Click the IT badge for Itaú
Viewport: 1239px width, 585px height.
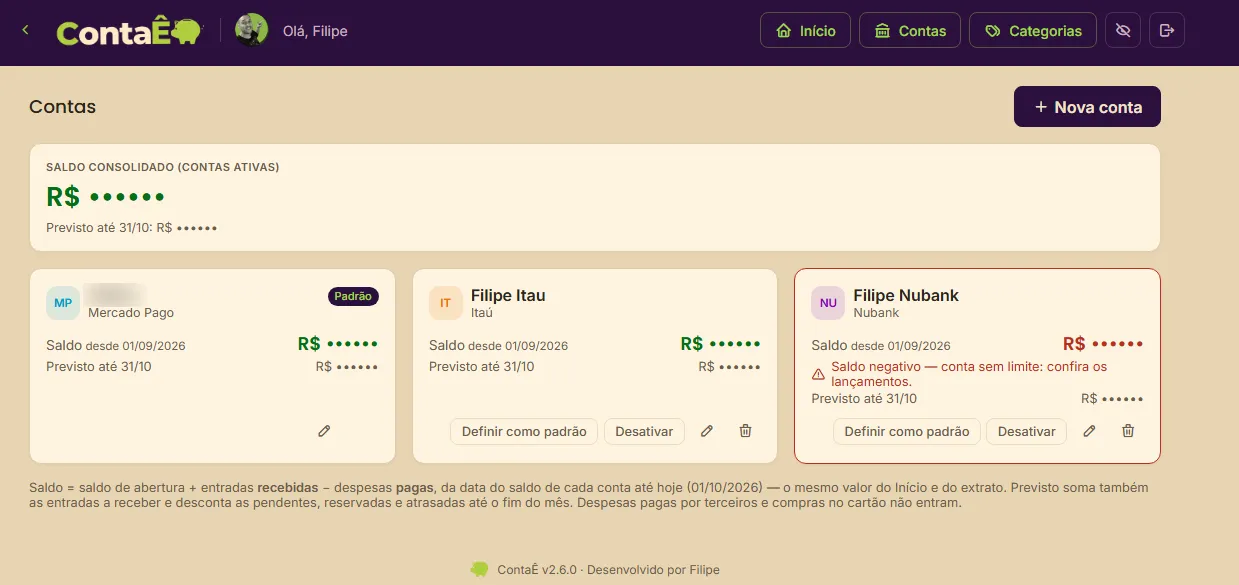(446, 303)
